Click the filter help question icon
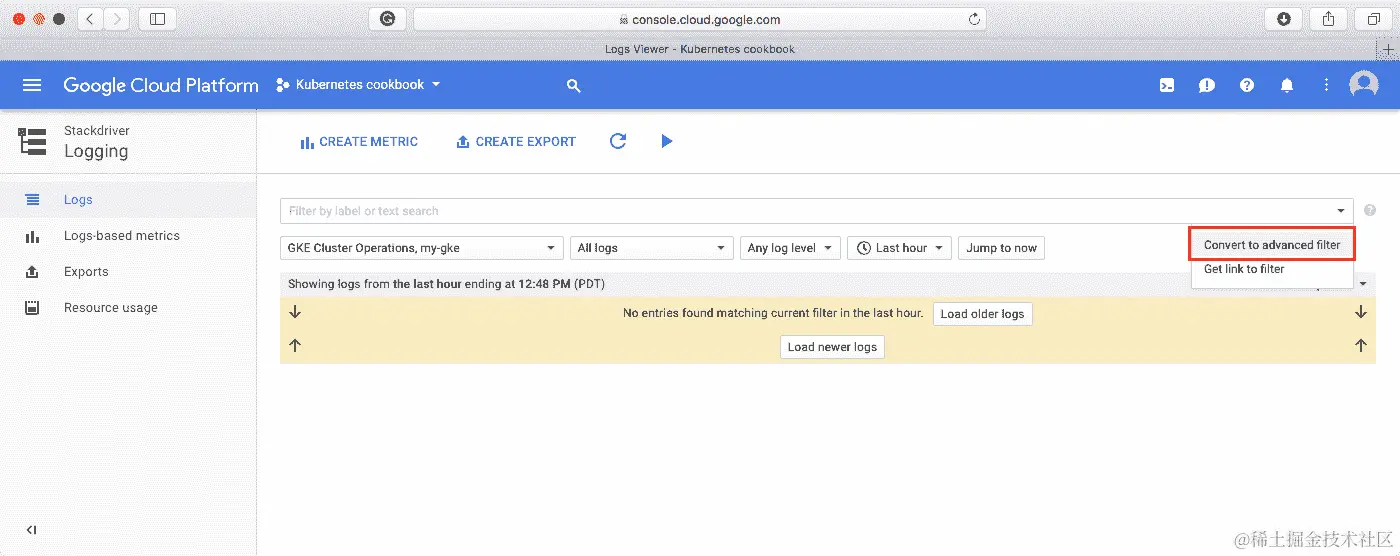This screenshot has width=1400, height=556. [x=1370, y=210]
